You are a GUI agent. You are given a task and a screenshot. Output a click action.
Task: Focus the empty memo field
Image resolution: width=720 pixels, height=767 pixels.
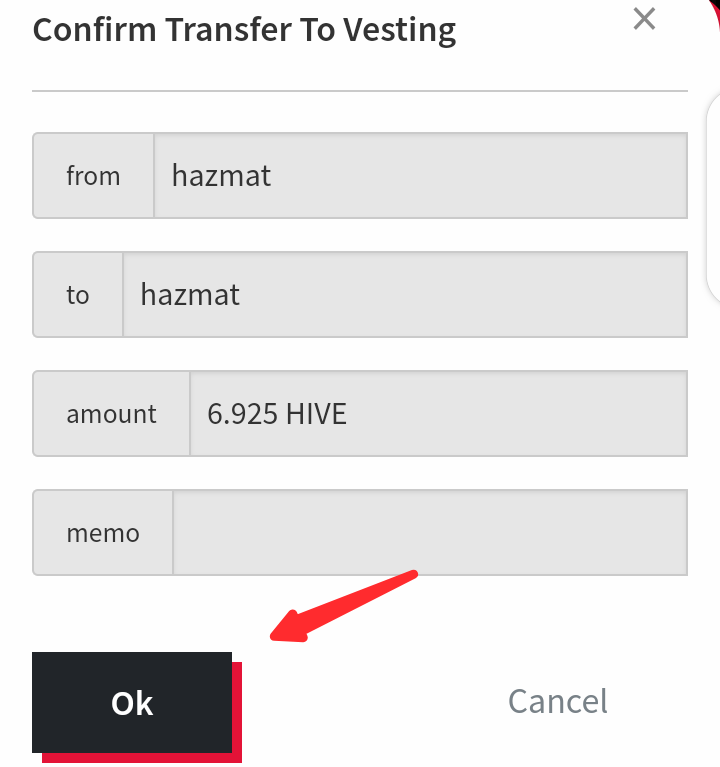pos(430,533)
